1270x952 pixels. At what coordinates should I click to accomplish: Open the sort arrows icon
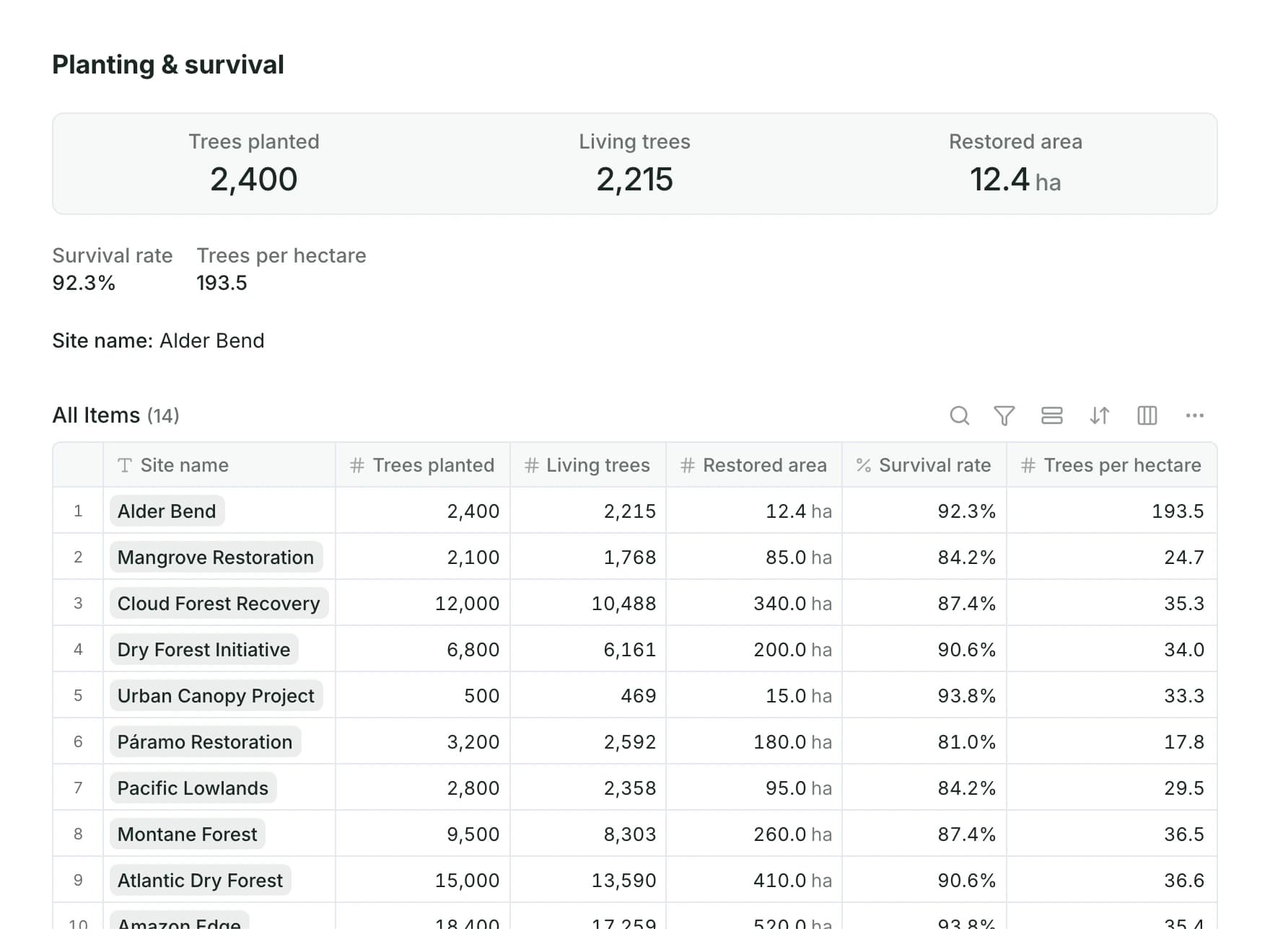(1099, 415)
